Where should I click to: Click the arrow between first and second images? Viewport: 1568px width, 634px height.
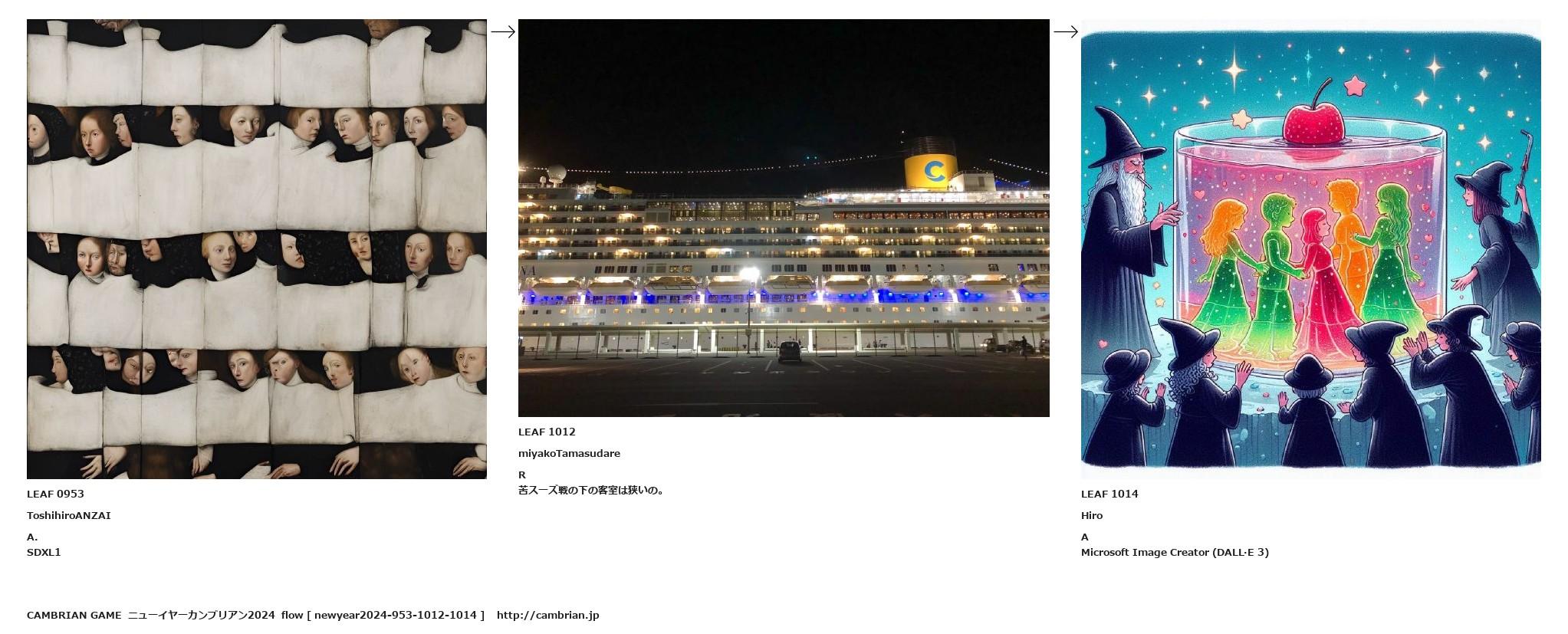point(503,31)
